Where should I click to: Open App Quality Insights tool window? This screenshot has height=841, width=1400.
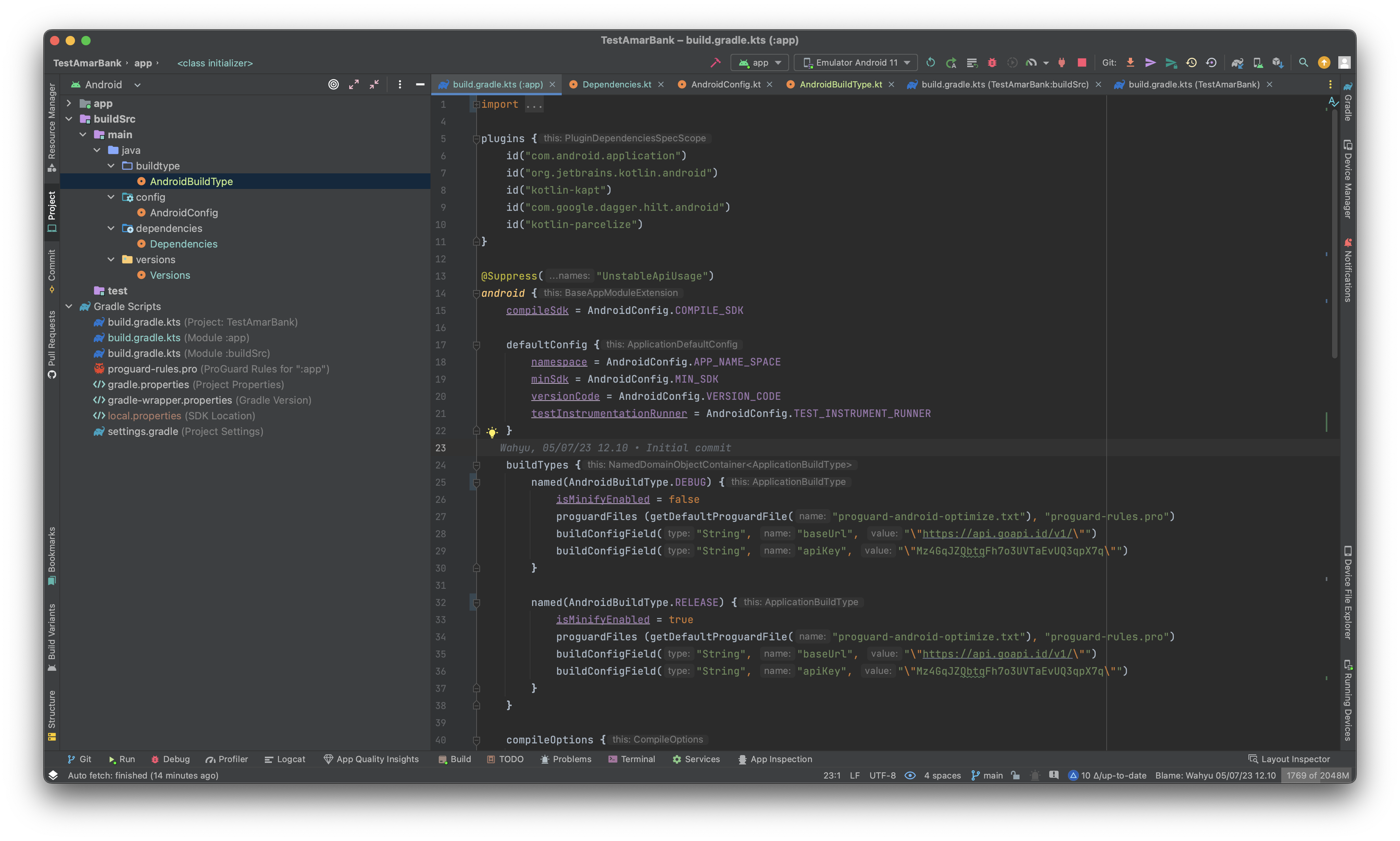tap(371, 759)
